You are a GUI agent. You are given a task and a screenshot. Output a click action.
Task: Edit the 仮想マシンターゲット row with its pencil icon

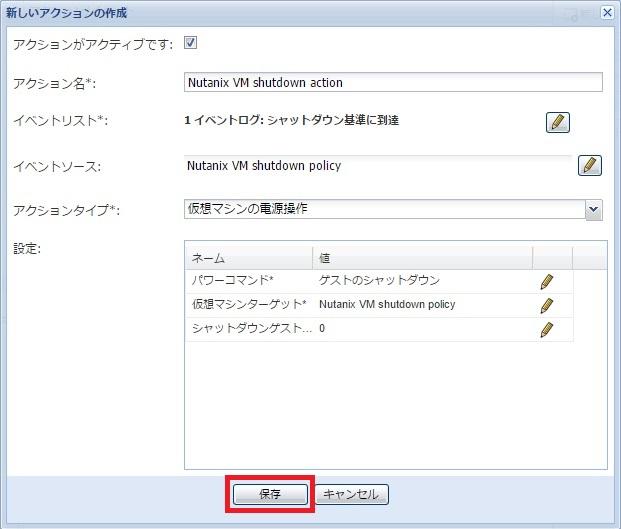pyautogui.click(x=547, y=305)
